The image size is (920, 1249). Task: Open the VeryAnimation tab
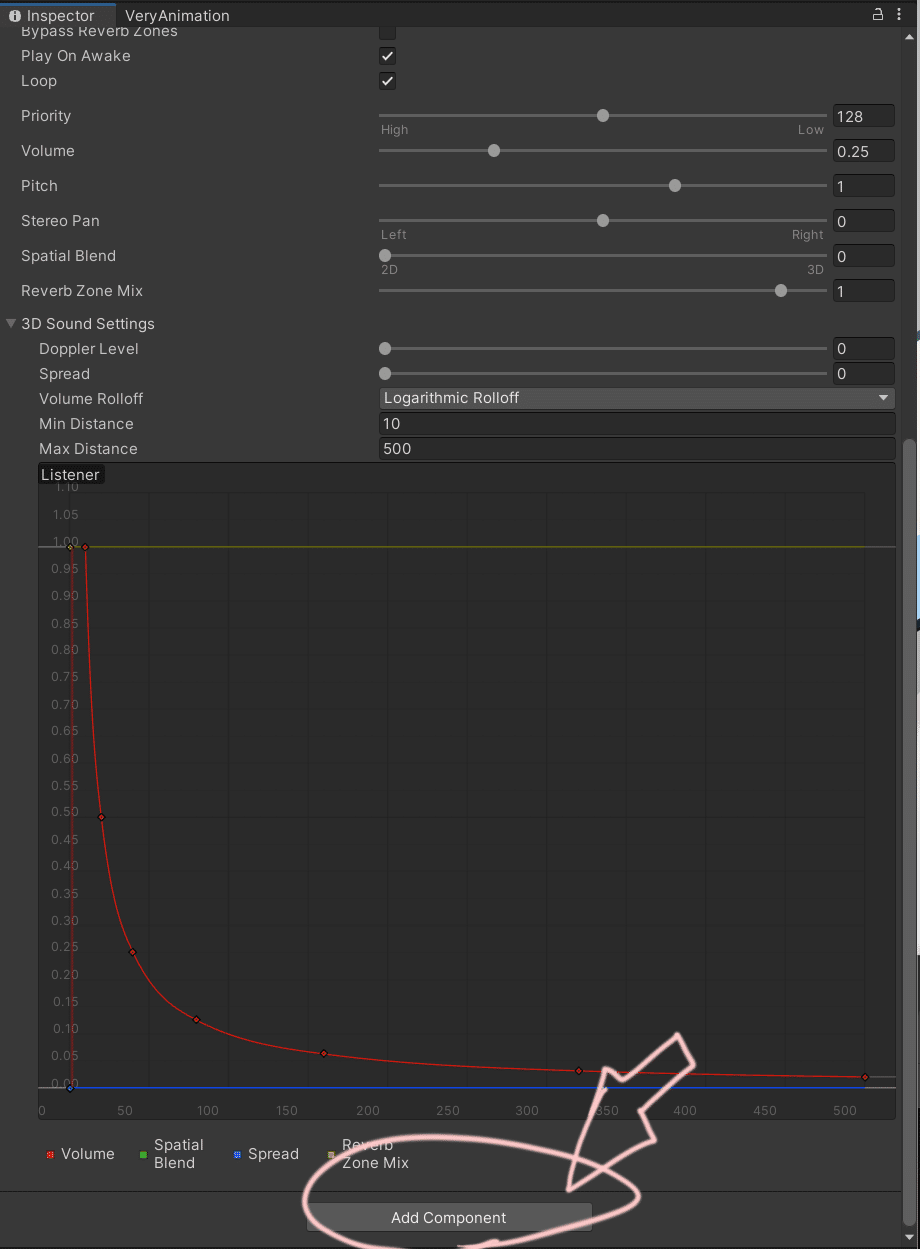[x=177, y=15]
